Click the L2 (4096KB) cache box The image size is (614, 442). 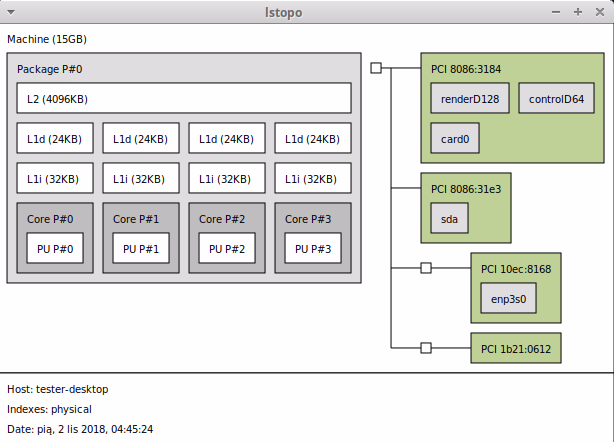click(x=184, y=98)
